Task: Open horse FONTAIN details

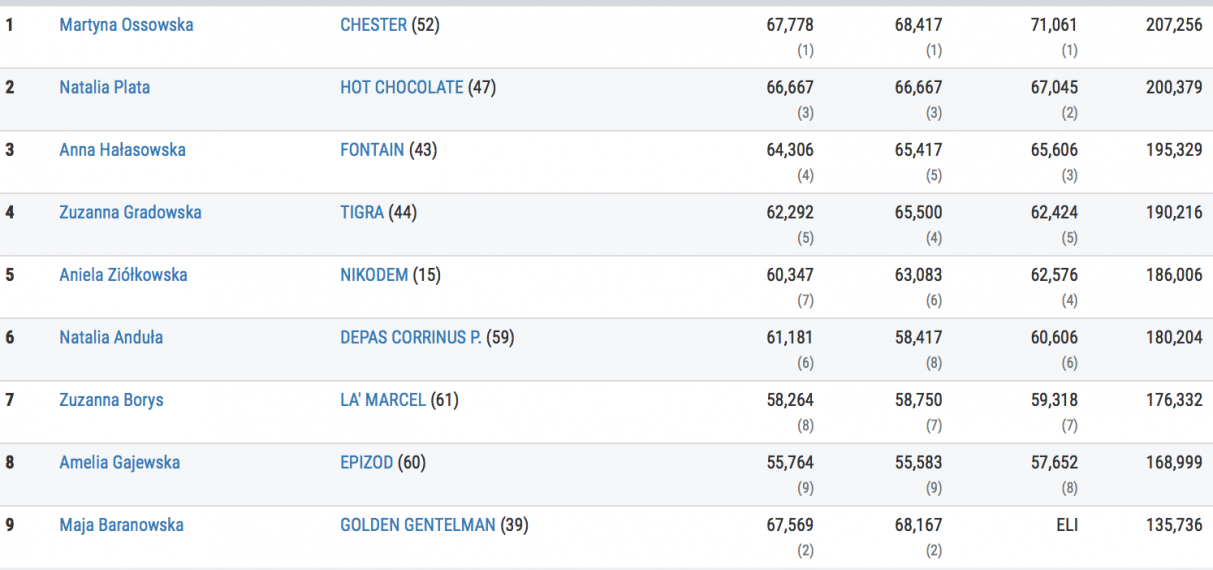Action: pyautogui.click(x=372, y=150)
